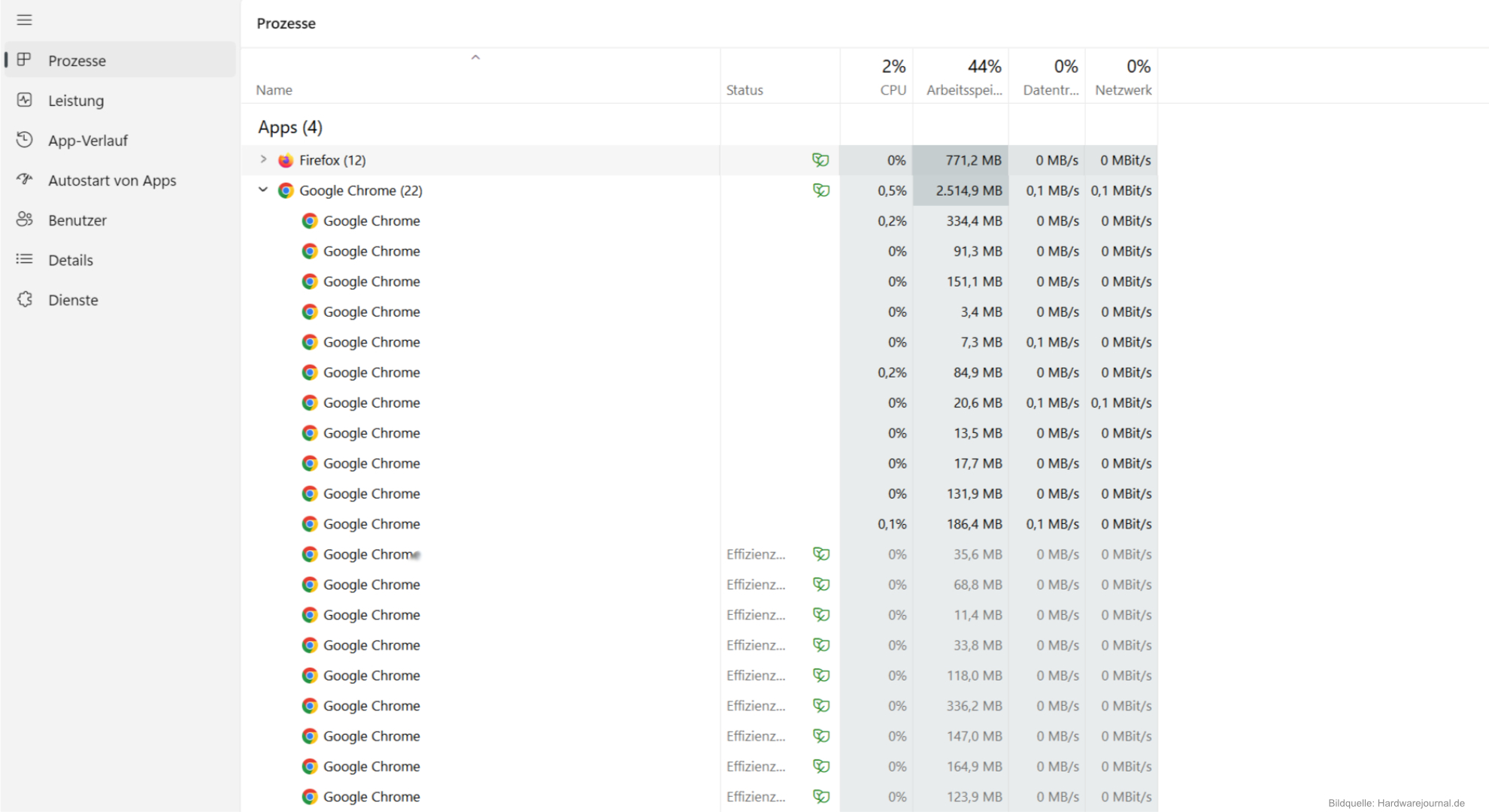Click the Autostart speedometer icon

click(24, 179)
